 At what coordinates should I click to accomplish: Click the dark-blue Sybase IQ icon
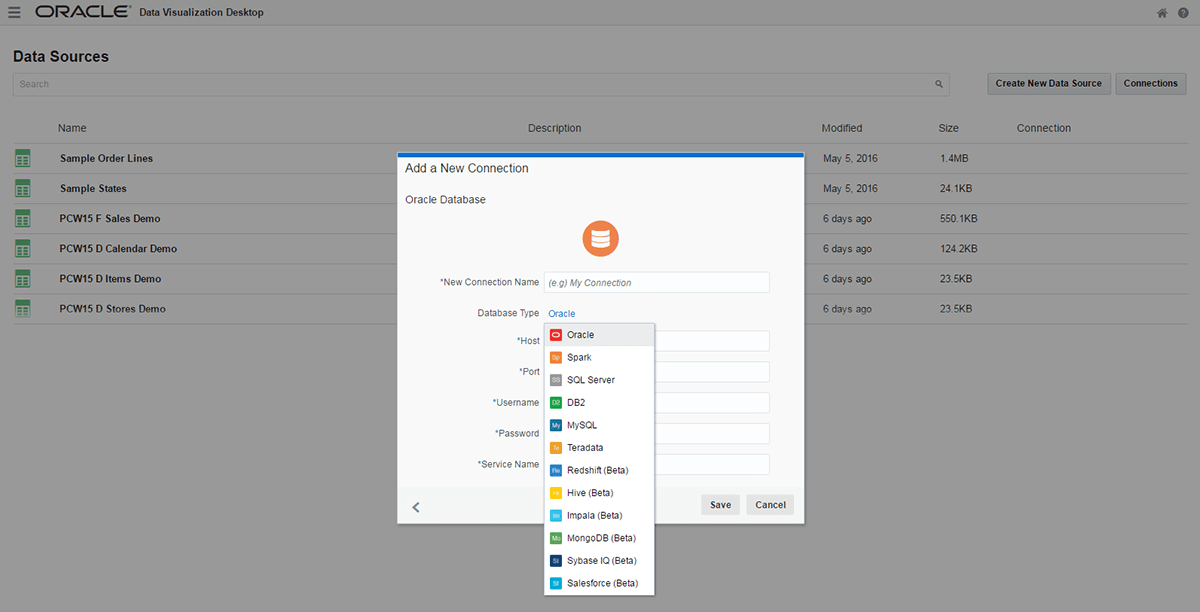pos(556,560)
